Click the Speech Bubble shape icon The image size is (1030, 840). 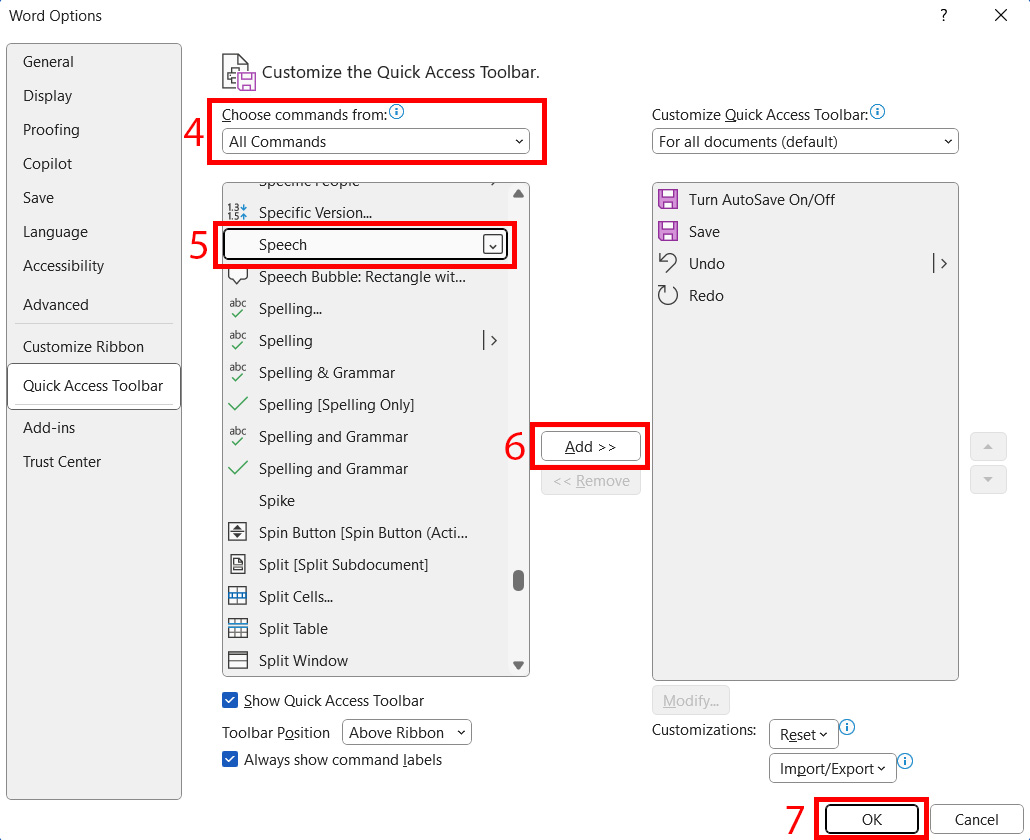pos(237,276)
